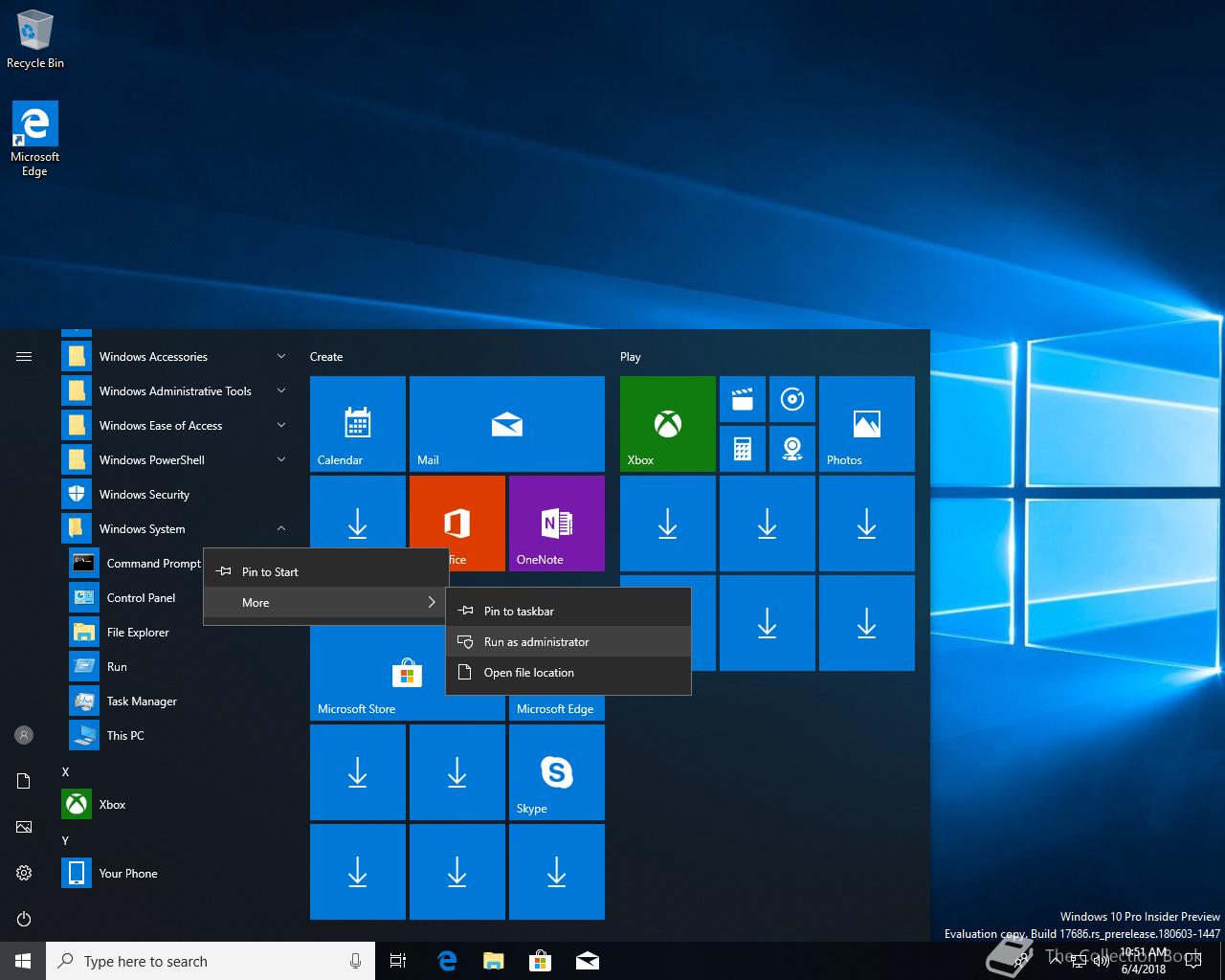
Task: Open Recycle Bin on the desktop
Action: (35, 39)
